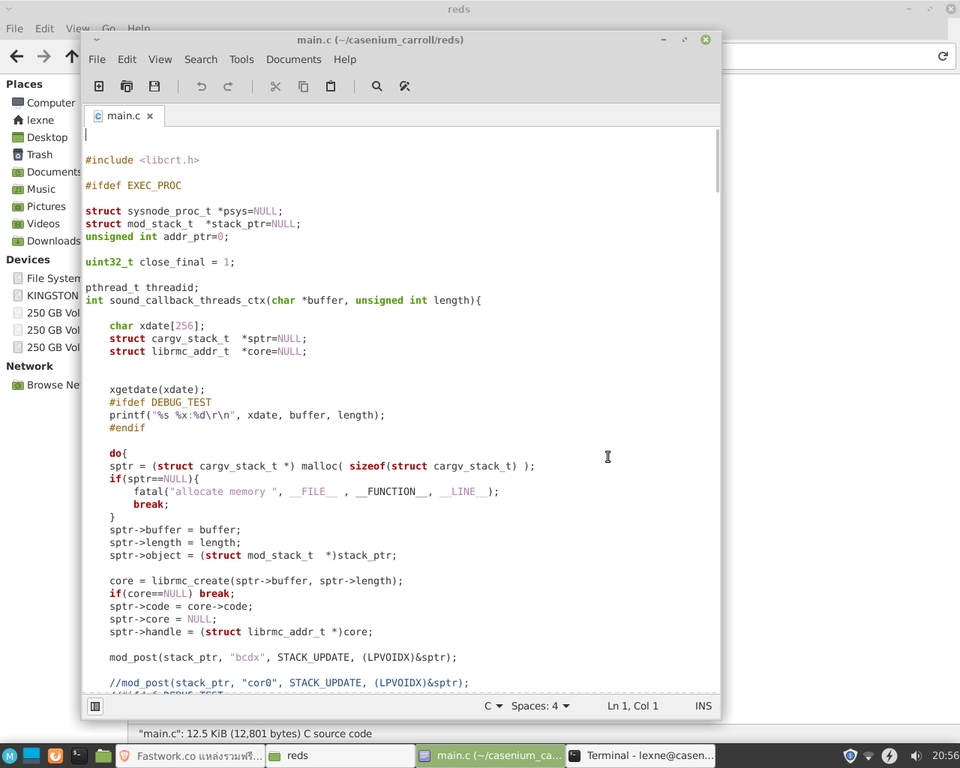Select the main.c document tab
Image resolution: width=960 pixels, height=768 pixels.
click(x=124, y=116)
